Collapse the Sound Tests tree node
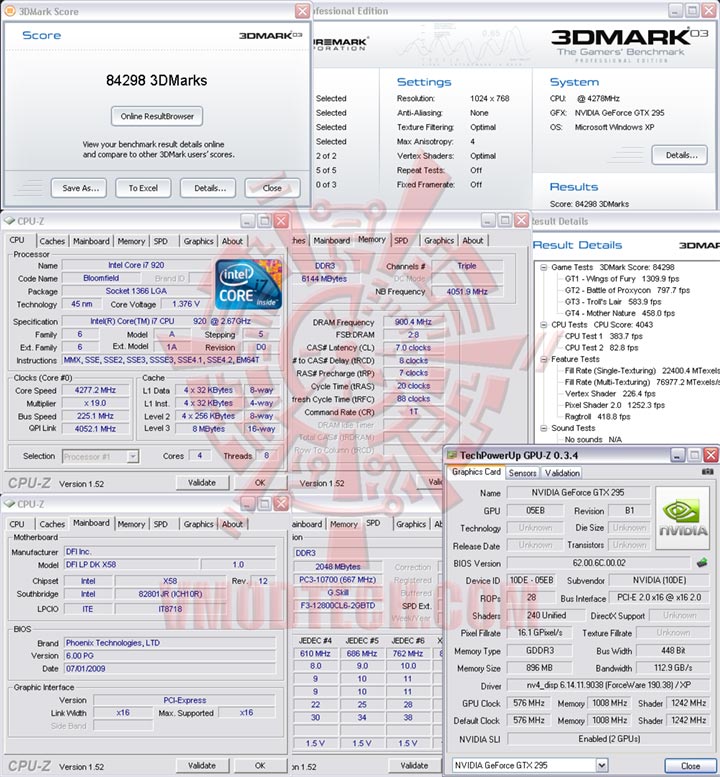 (x=544, y=428)
